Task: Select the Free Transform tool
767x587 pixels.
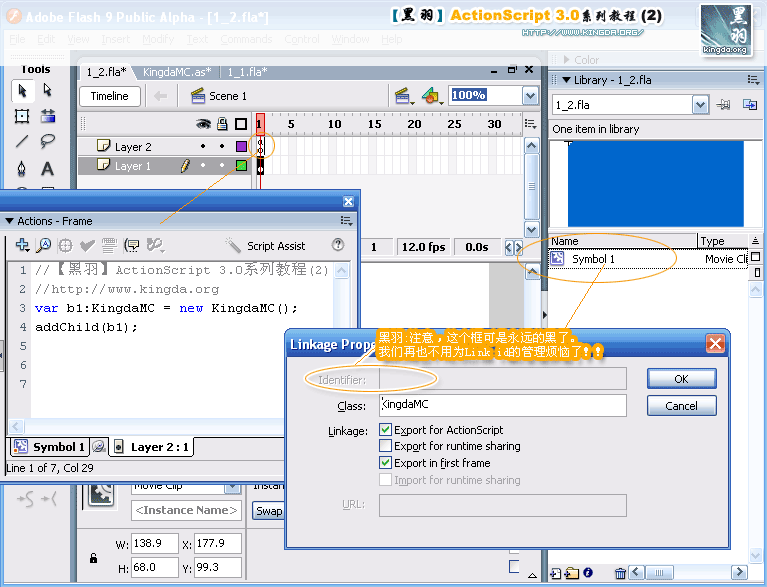Action: point(22,116)
